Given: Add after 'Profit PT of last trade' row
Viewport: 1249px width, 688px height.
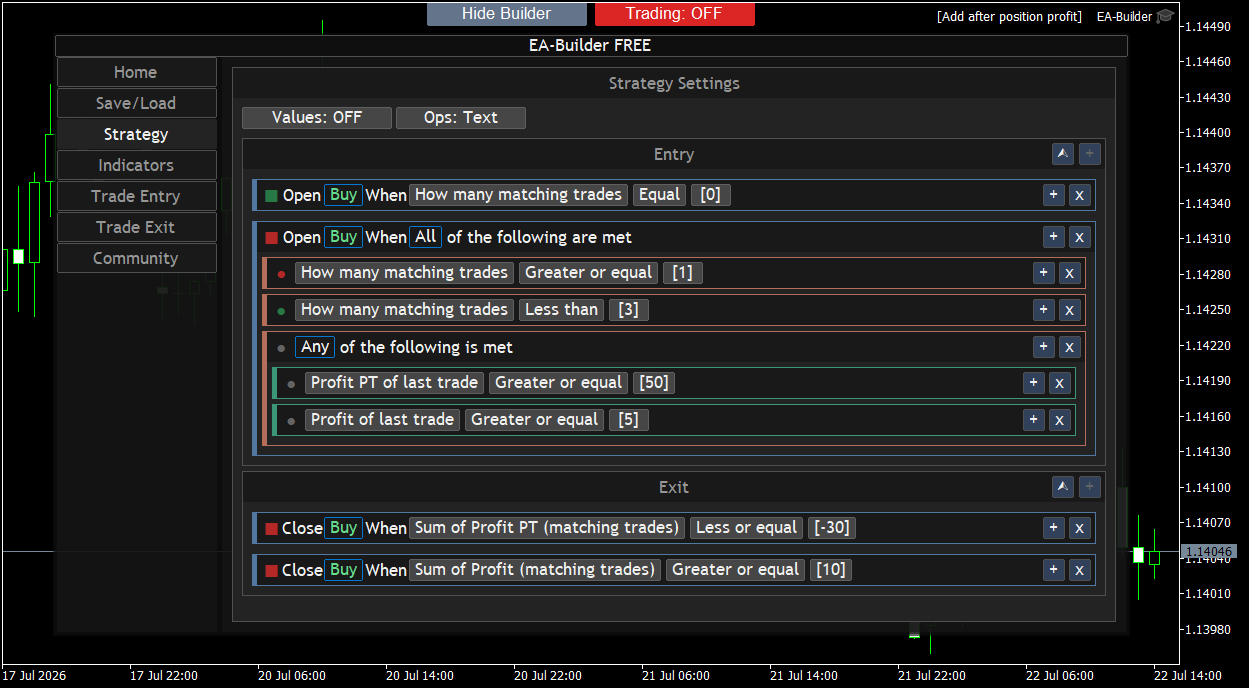Looking at the screenshot, I should [x=1033, y=383].
